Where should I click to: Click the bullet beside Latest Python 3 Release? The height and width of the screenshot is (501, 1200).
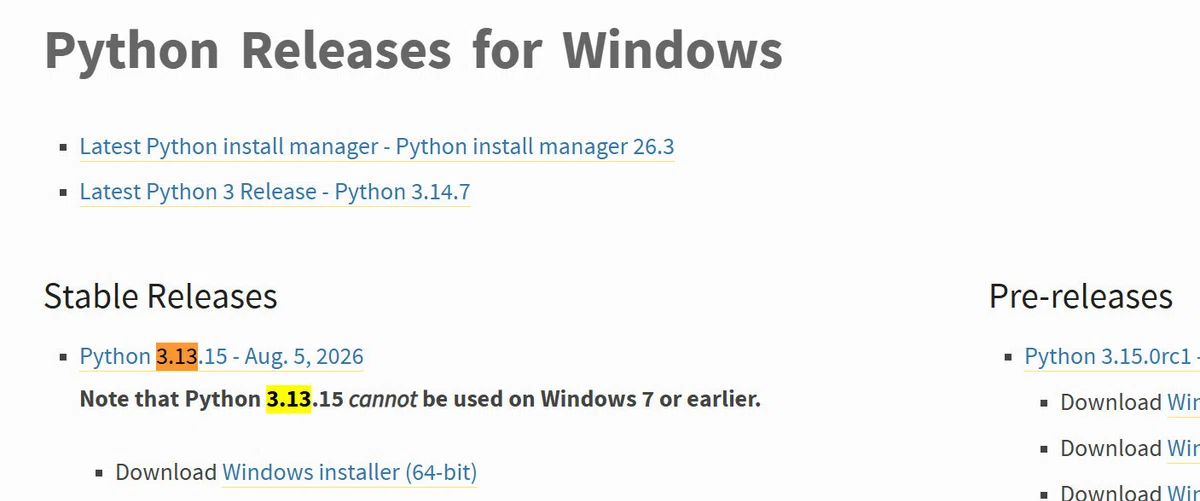click(64, 193)
